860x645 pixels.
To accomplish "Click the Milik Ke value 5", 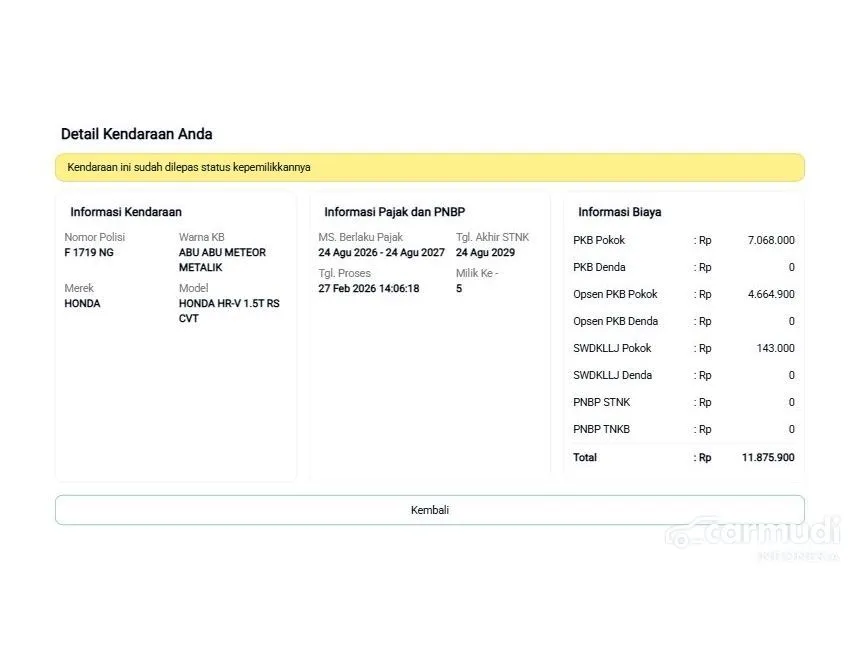I will pos(459,289).
